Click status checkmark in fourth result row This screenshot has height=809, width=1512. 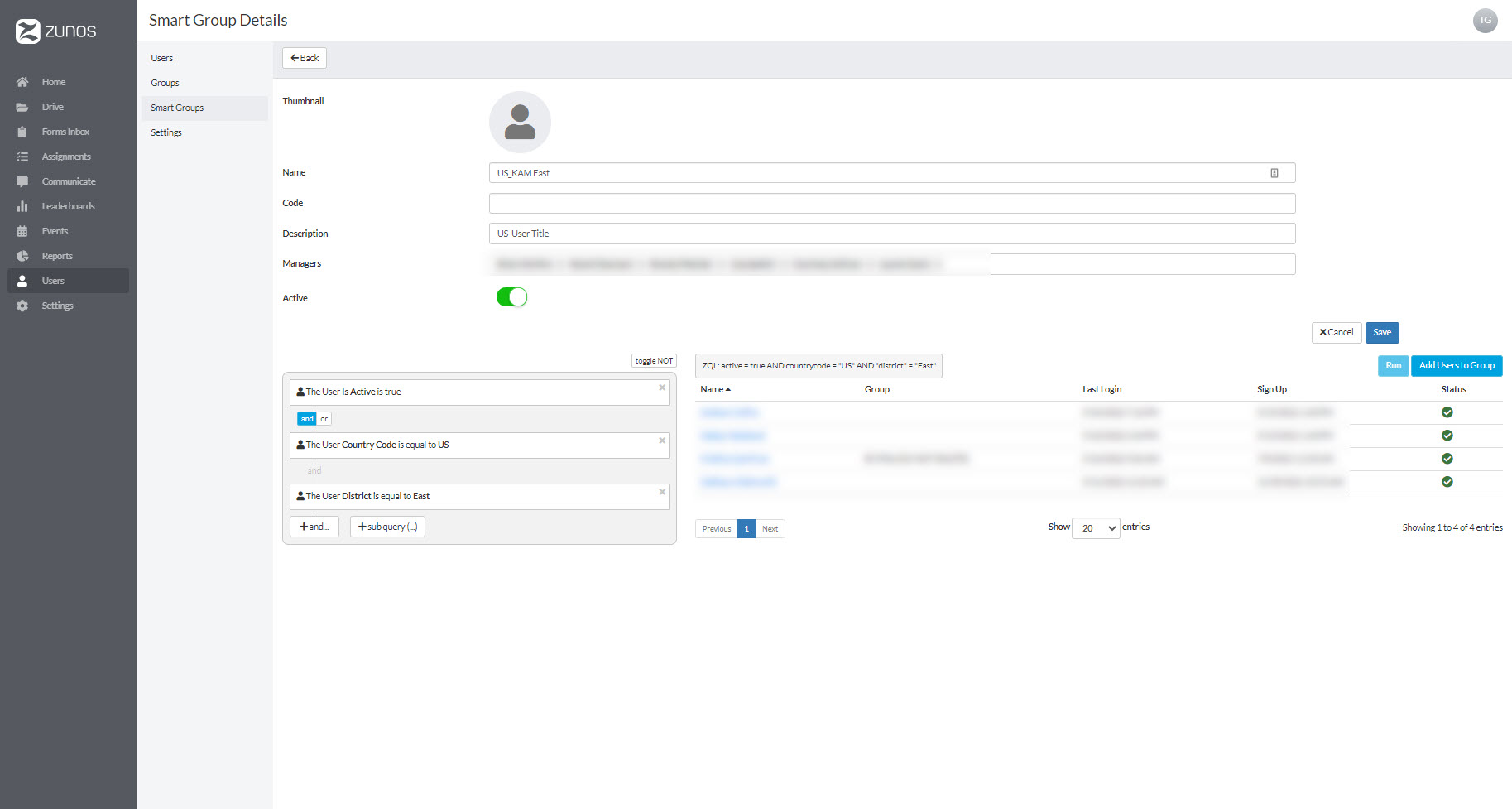[x=1447, y=482]
